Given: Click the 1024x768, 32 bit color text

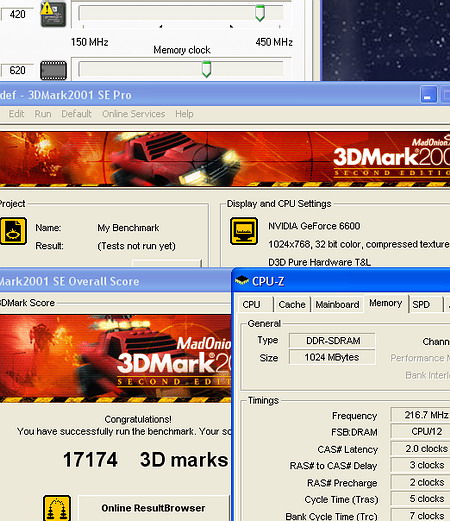Looking at the screenshot, I should point(359,244).
